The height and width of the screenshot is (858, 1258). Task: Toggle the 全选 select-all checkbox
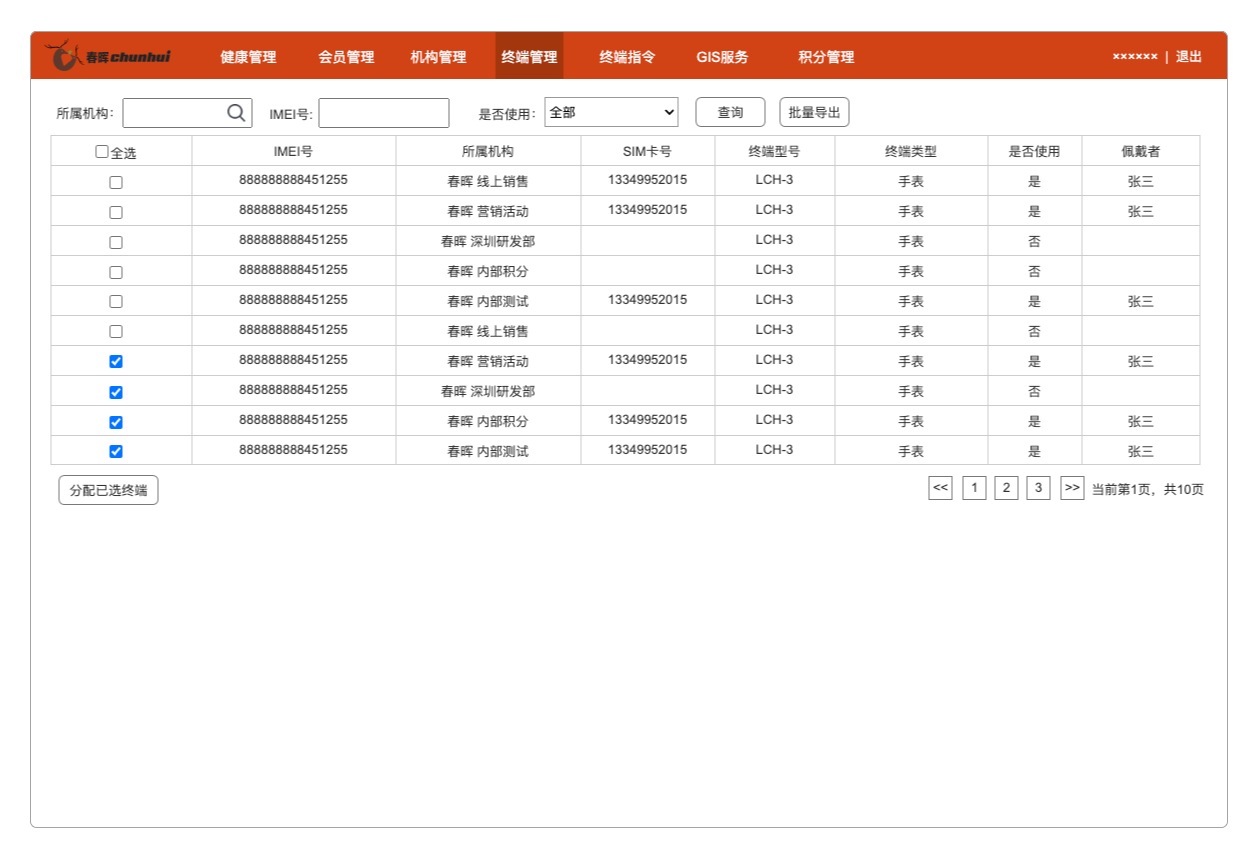pos(101,152)
